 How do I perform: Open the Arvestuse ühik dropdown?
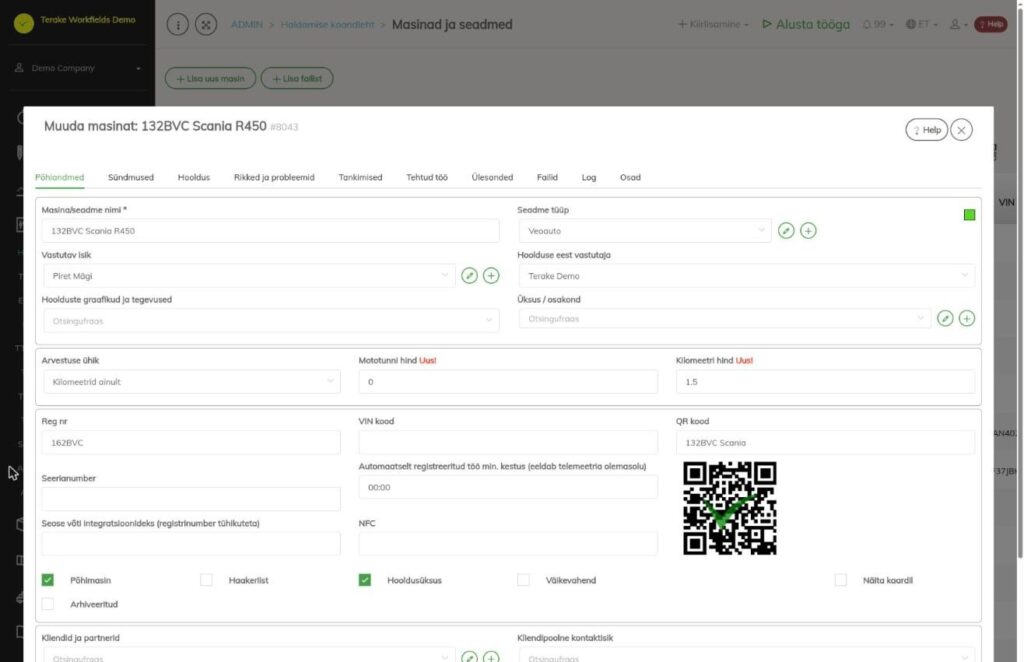[192, 382]
